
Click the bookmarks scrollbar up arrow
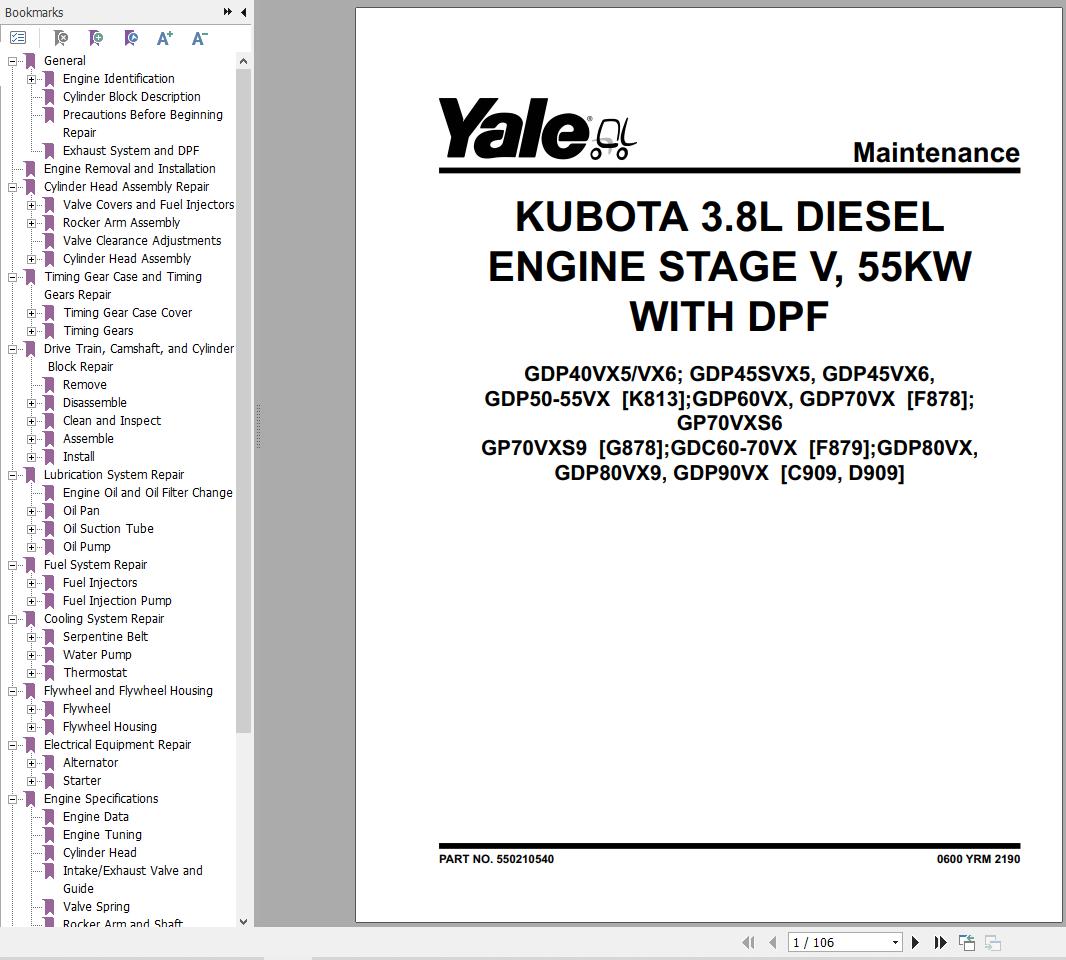point(243,61)
